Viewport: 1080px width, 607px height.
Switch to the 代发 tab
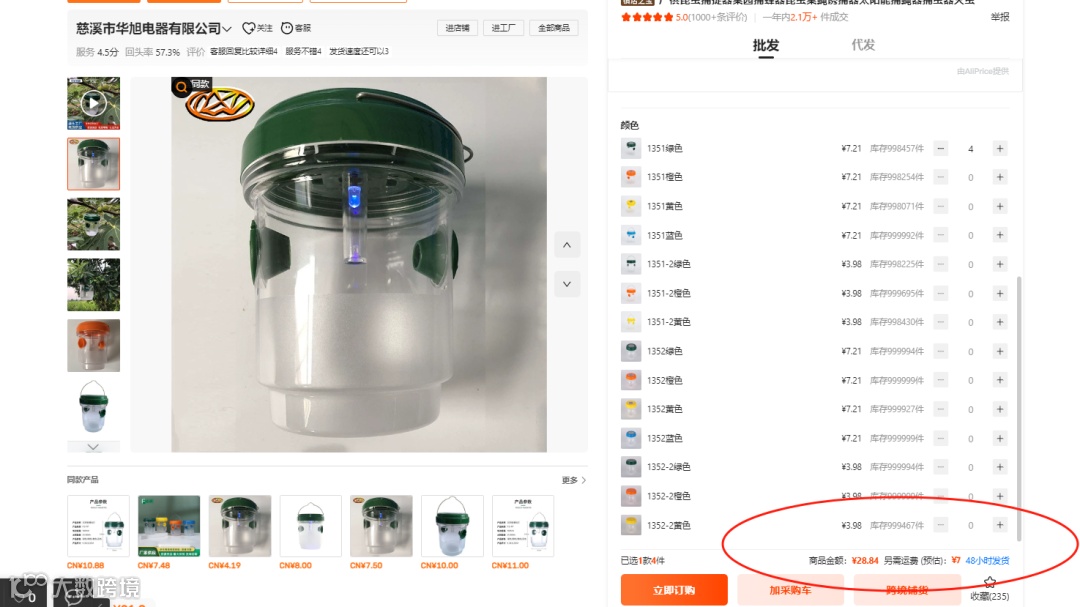(862, 45)
